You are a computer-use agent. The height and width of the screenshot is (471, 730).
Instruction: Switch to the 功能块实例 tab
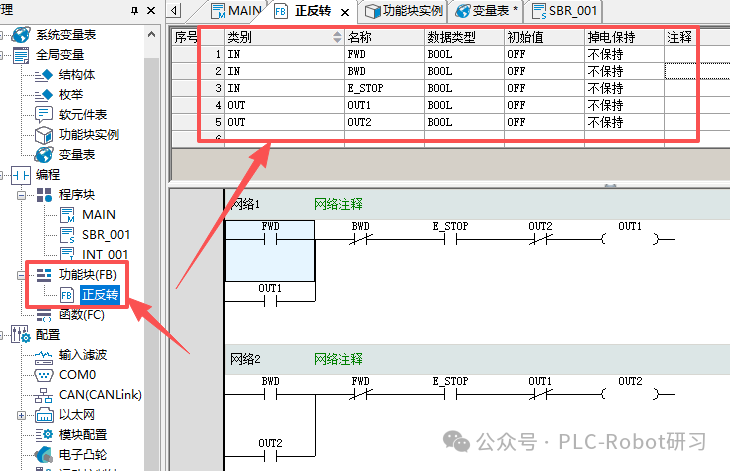point(403,11)
